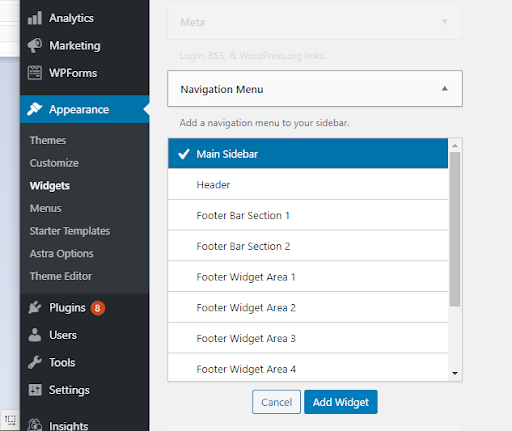Click the Insights icon in sidebar
The width and height of the screenshot is (512, 431).
coord(35,425)
